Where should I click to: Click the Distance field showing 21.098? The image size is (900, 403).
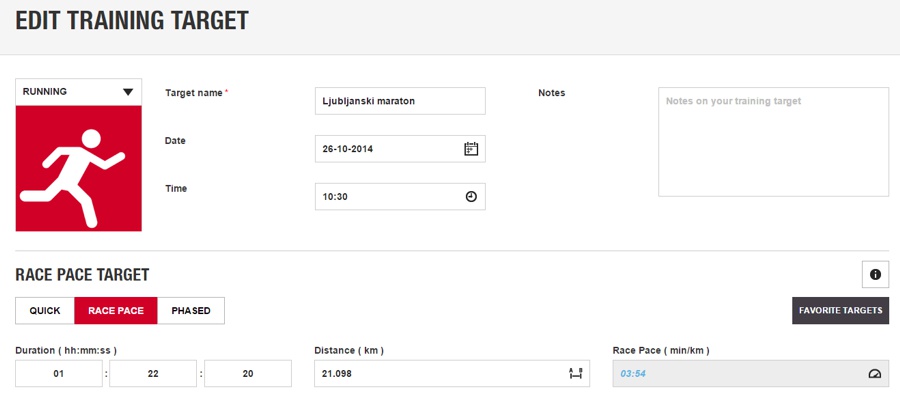click(x=452, y=373)
